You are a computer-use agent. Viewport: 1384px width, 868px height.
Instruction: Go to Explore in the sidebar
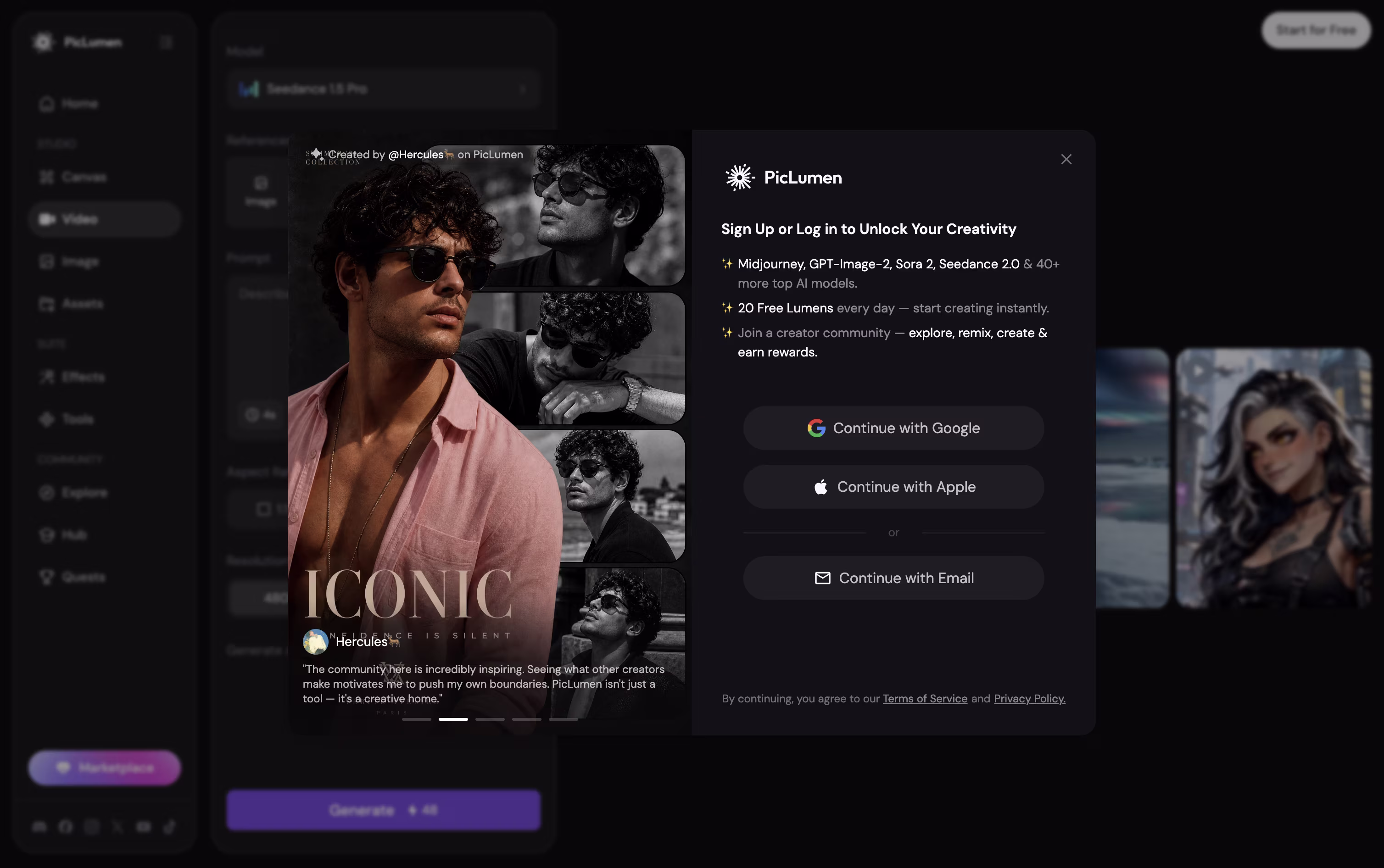[105, 493]
